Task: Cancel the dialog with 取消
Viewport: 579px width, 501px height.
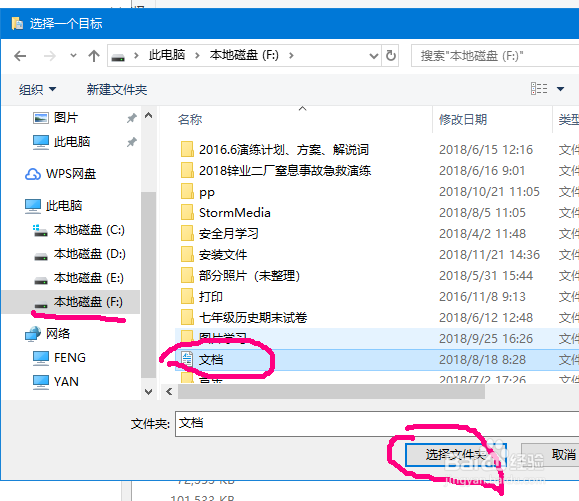Action: [x=550, y=455]
